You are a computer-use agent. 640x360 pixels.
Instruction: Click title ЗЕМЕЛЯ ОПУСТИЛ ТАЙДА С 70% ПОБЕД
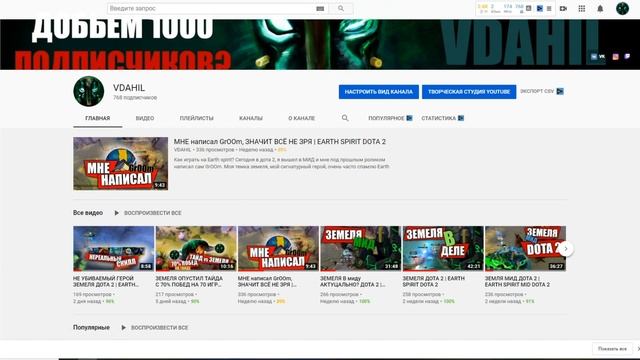189,281
